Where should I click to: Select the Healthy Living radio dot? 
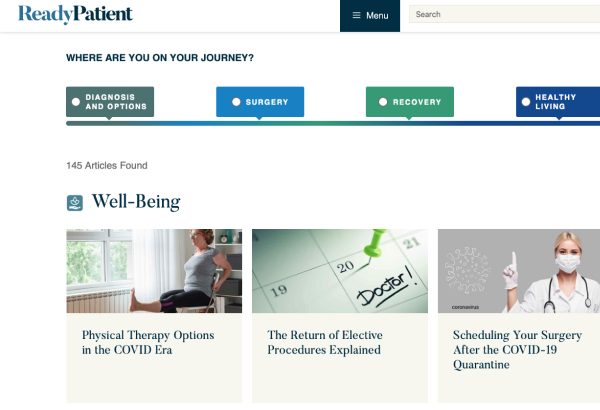click(x=524, y=102)
